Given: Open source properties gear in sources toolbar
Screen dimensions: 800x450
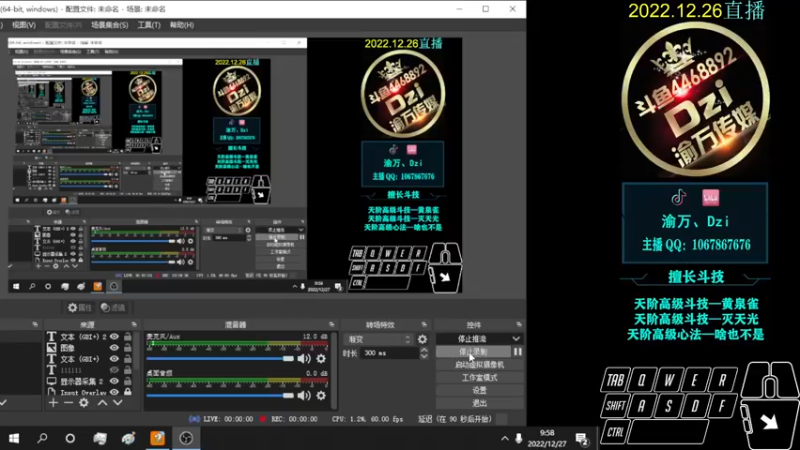Looking at the screenshot, I should pyautogui.click(x=84, y=403).
